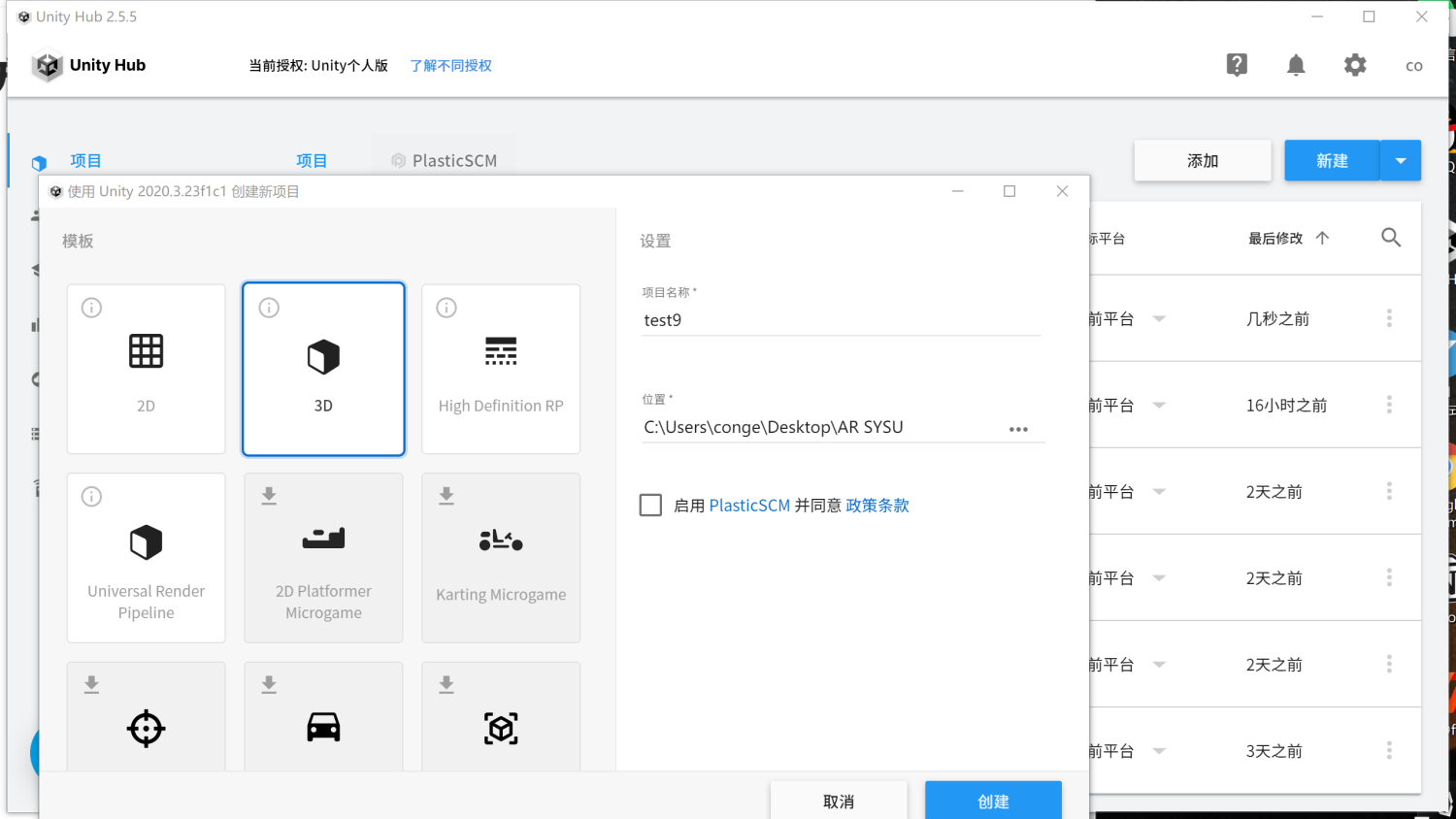
Task: Edit the project name field test9
Action: coord(841,320)
